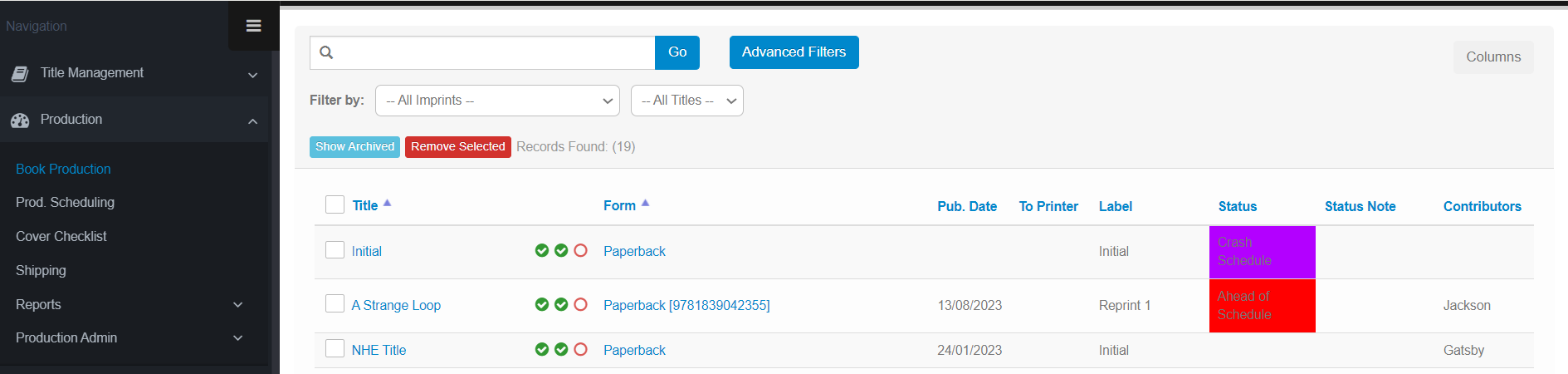Click the Production dashboard palette icon
Viewport: 1568px width, 374px height.
(x=20, y=121)
